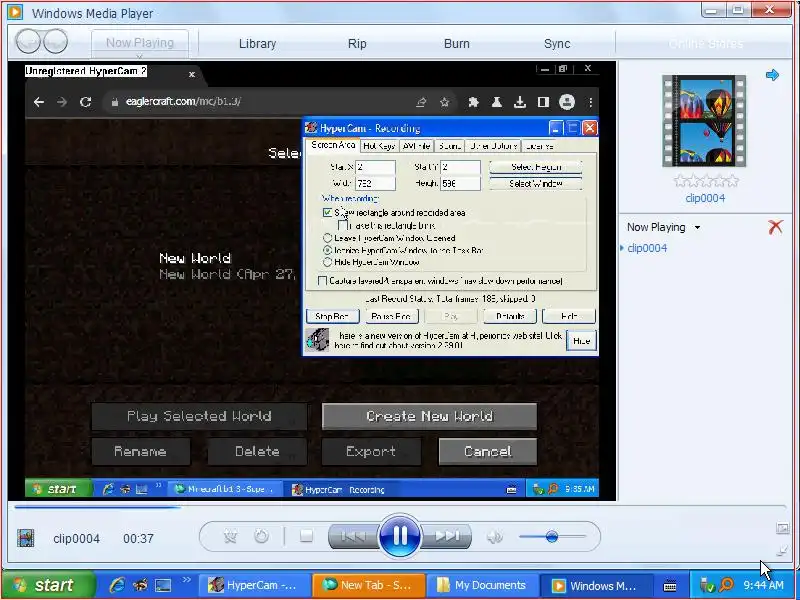Click the 9:44 AM taskbar clock

(x=763, y=585)
